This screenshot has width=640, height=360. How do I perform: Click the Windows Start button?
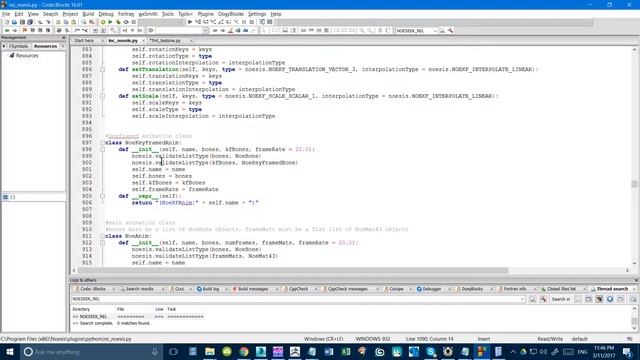(10, 352)
